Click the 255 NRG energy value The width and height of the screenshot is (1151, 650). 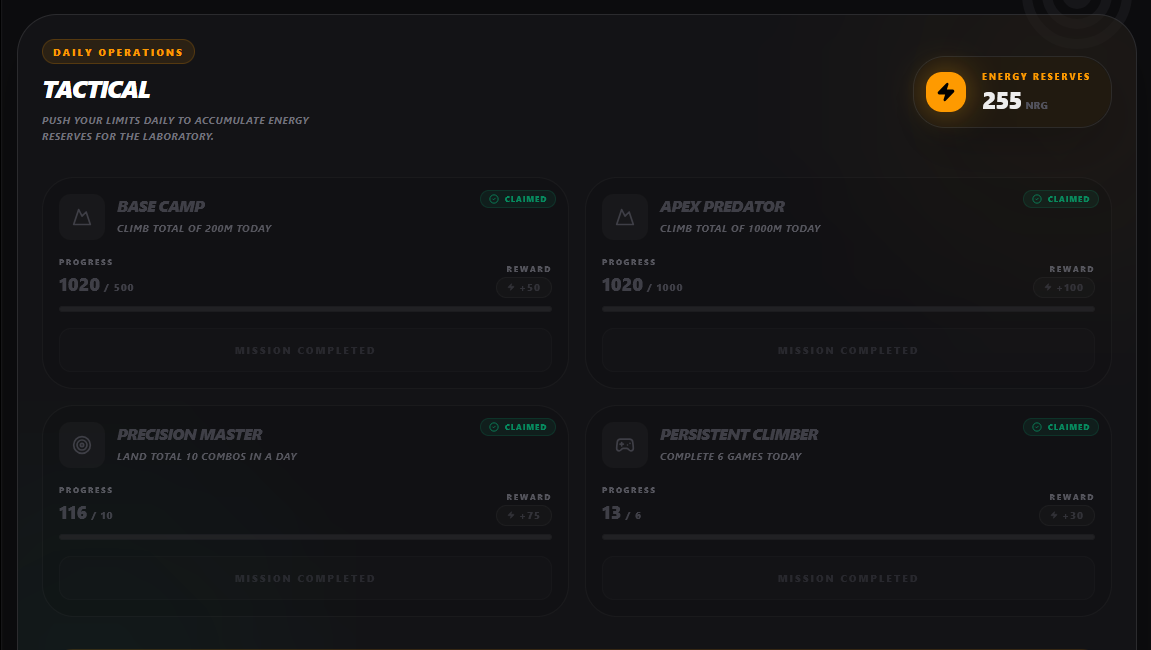(1014, 101)
